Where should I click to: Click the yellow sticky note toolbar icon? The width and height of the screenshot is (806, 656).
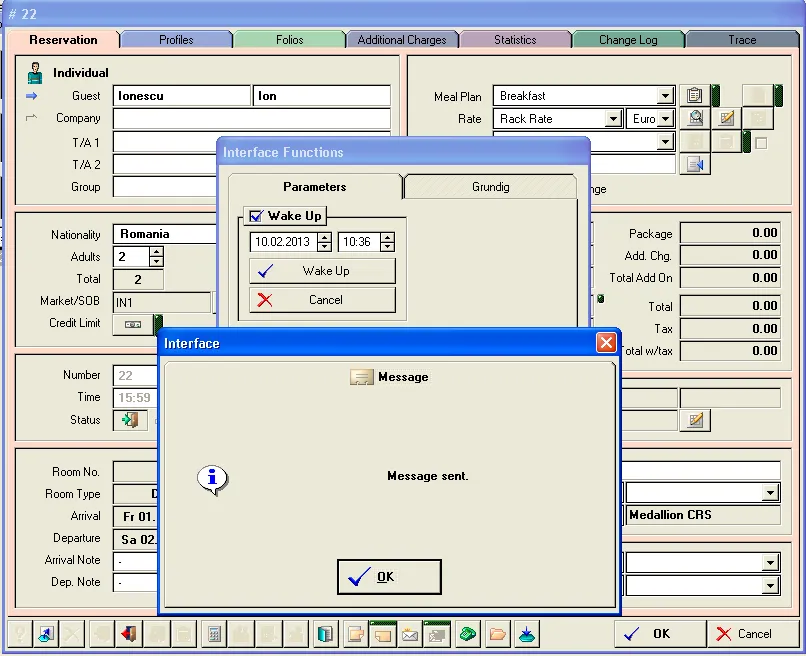(383, 634)
